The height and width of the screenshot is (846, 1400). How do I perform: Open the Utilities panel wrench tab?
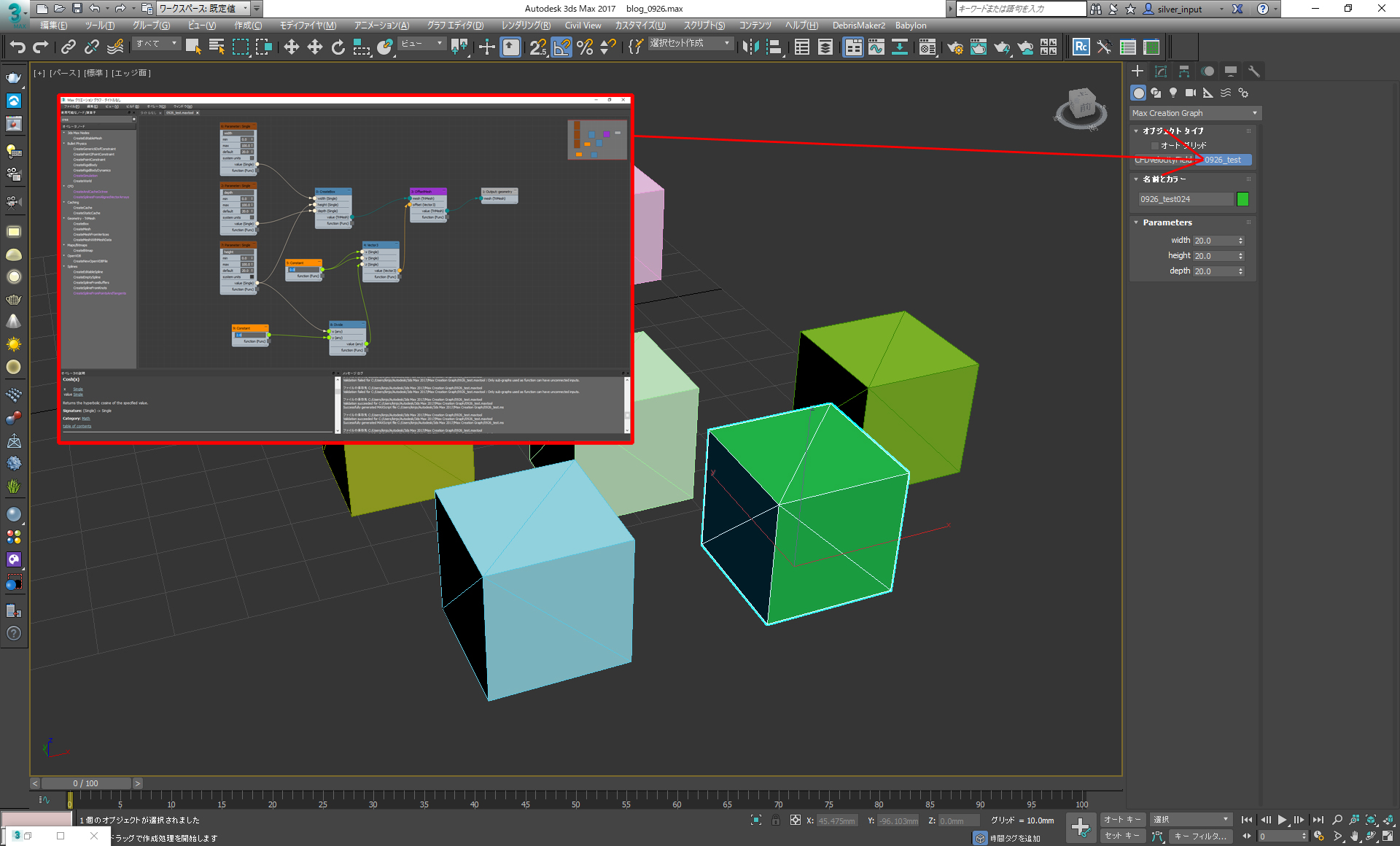click(1254, 71)
